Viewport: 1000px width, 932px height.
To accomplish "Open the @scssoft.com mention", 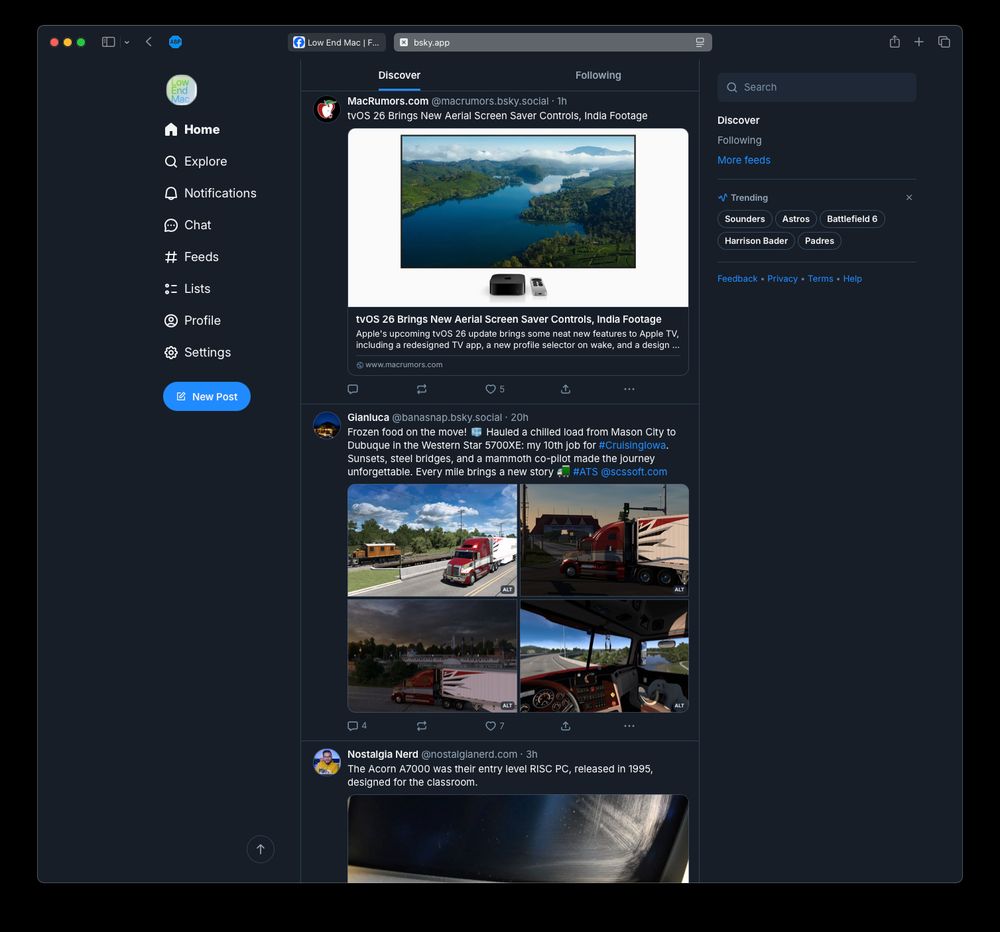I will pyautogui.click(x=634, y=472).
